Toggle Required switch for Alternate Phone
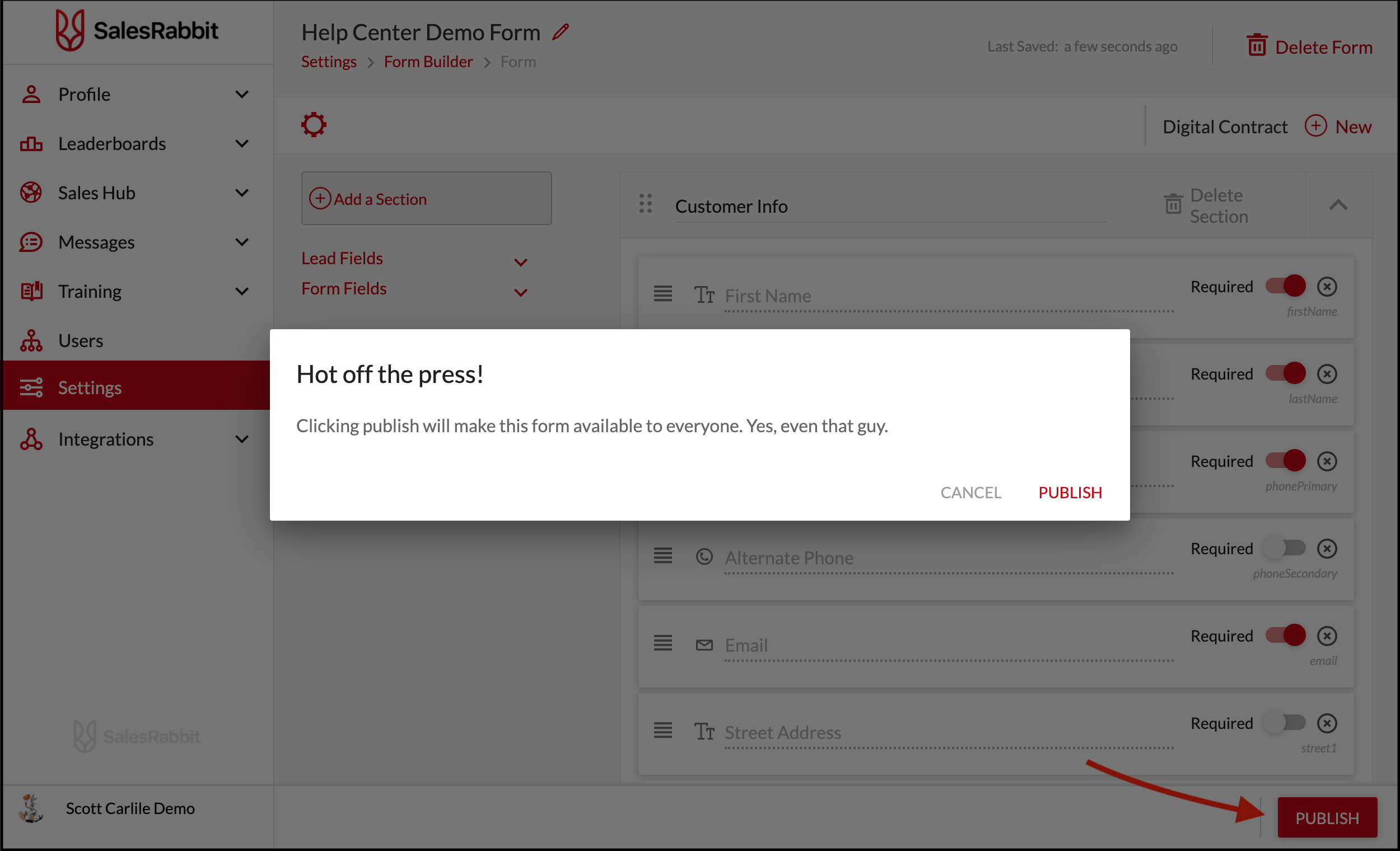 tap(1285, 549)
